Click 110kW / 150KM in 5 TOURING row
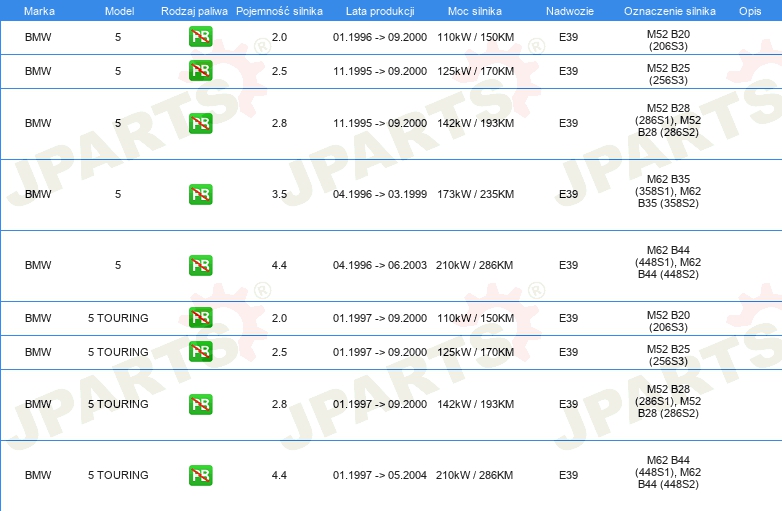Screen dimensions: 782x511 (x=475, y=318)
